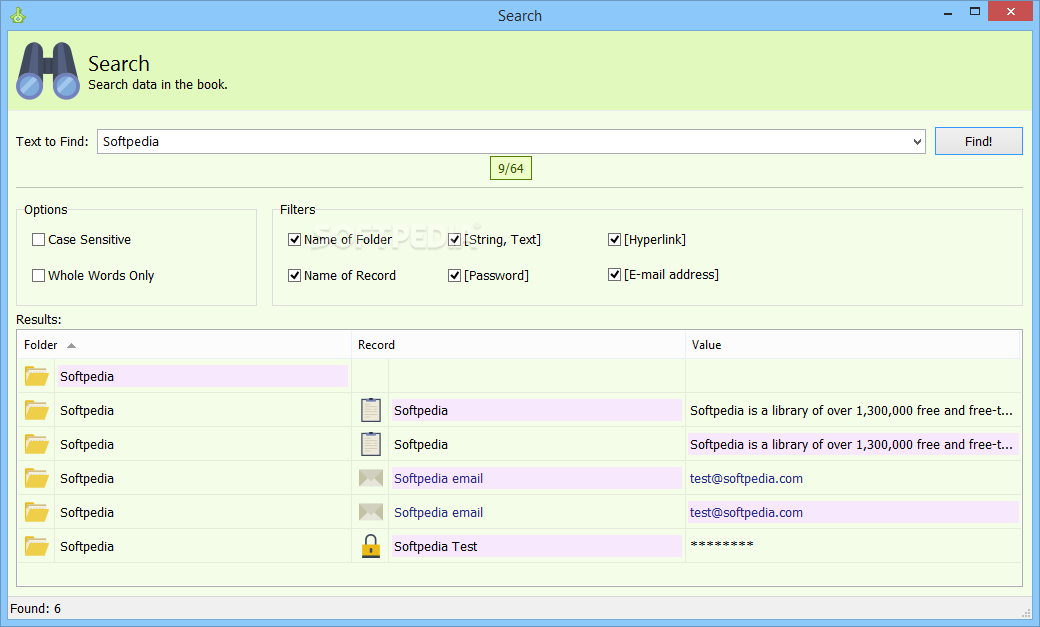
Task: Maximize the Search window
Action: [x=974, y=11]
